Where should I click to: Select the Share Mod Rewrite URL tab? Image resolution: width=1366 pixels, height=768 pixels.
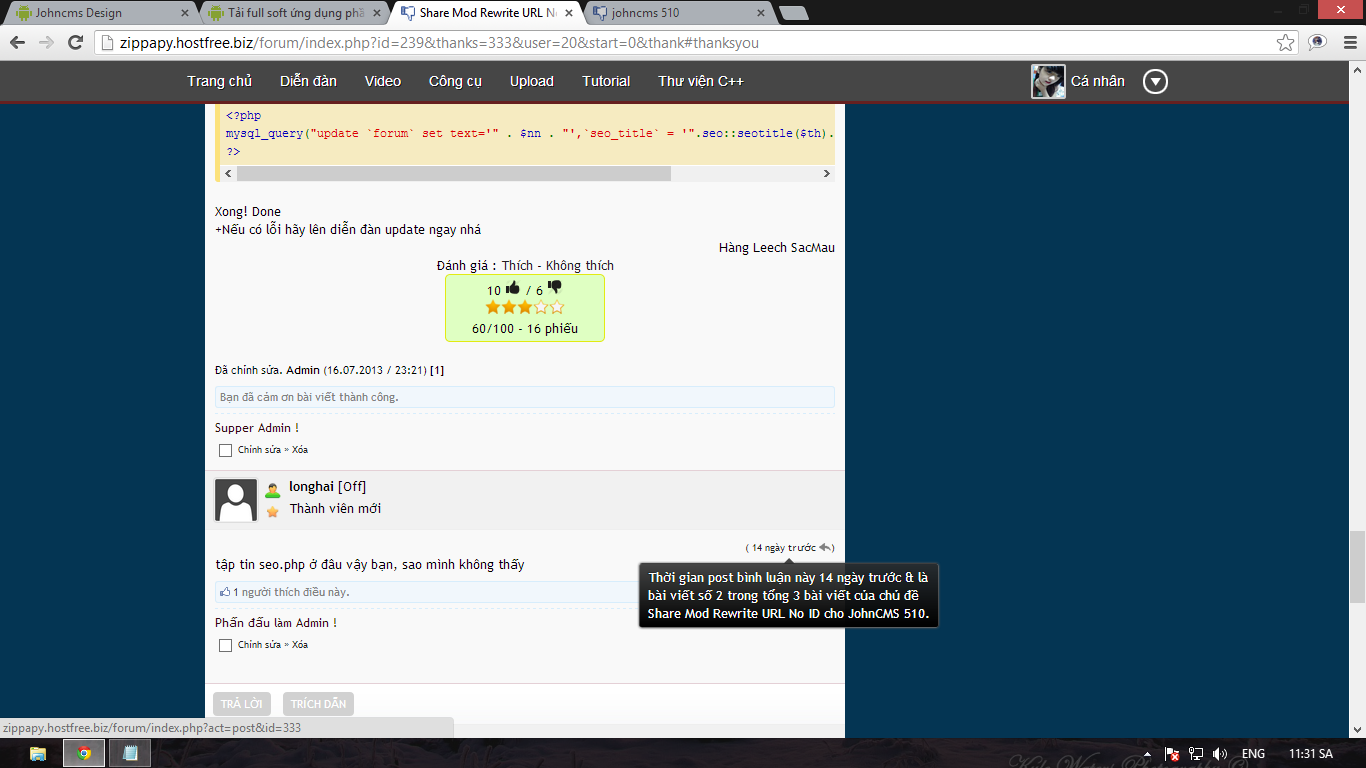click(483, 13)
